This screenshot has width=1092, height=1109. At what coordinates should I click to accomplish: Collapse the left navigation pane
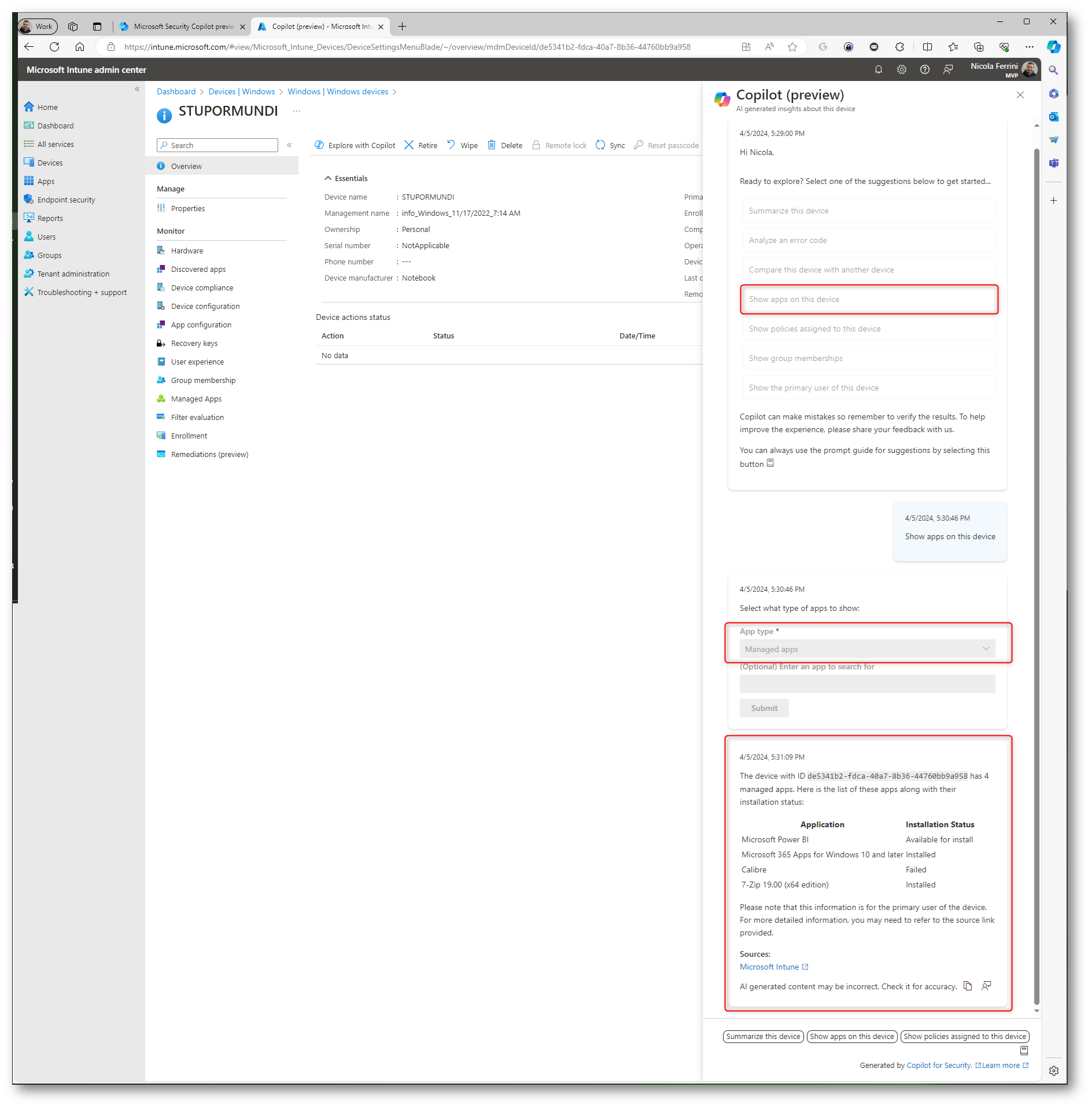[x=137, y=89]
